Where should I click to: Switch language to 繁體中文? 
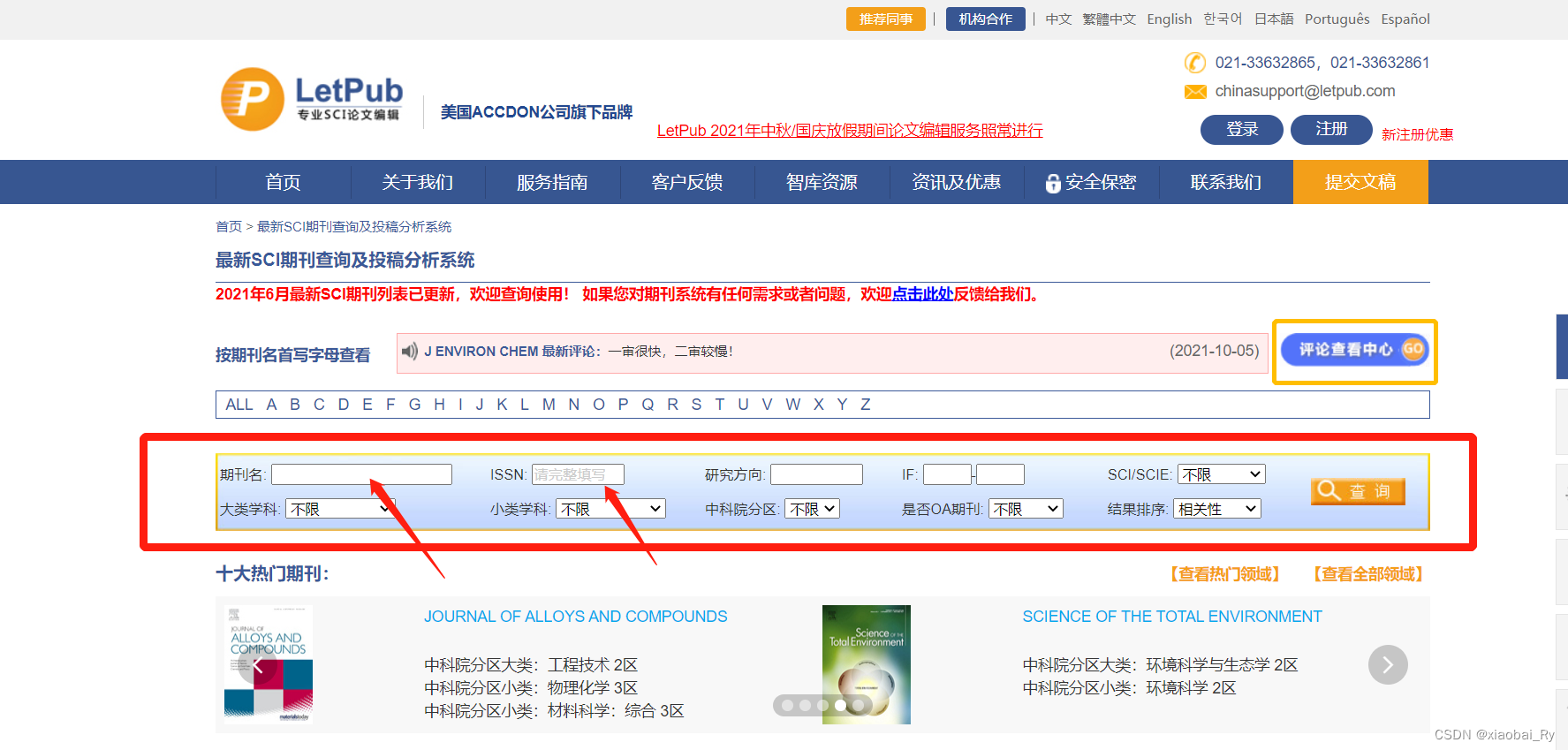click(1110, 19)
